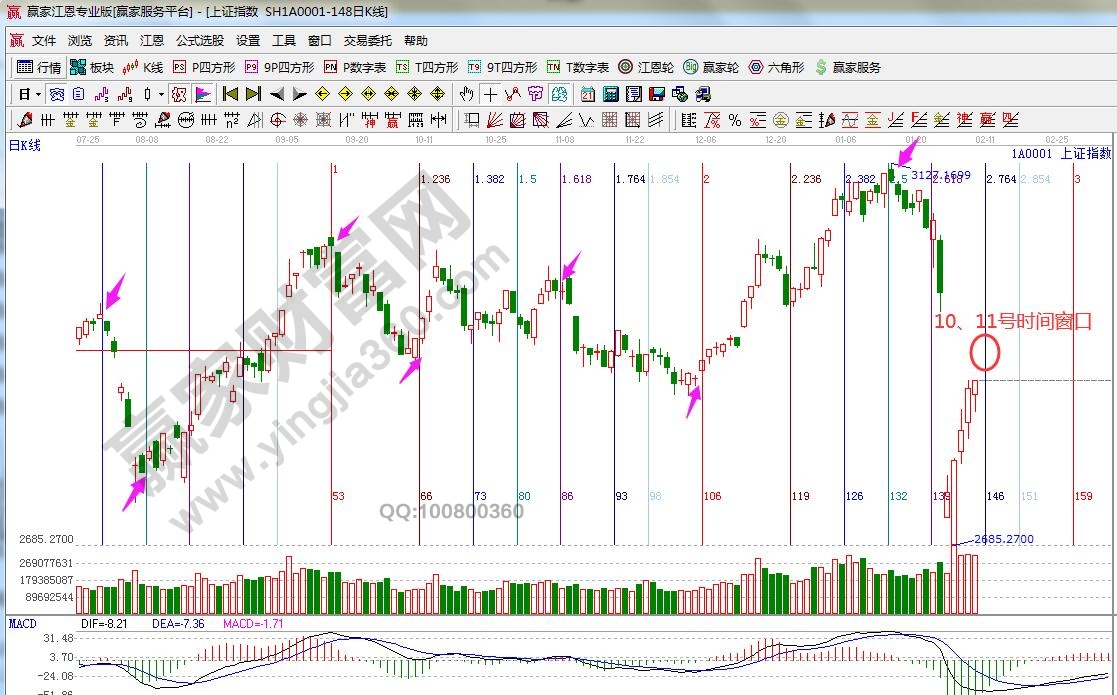This screenshot has width=1117, height=695.
Task: Click the red-circled time window marker
Action: click(x=985, y=353)
